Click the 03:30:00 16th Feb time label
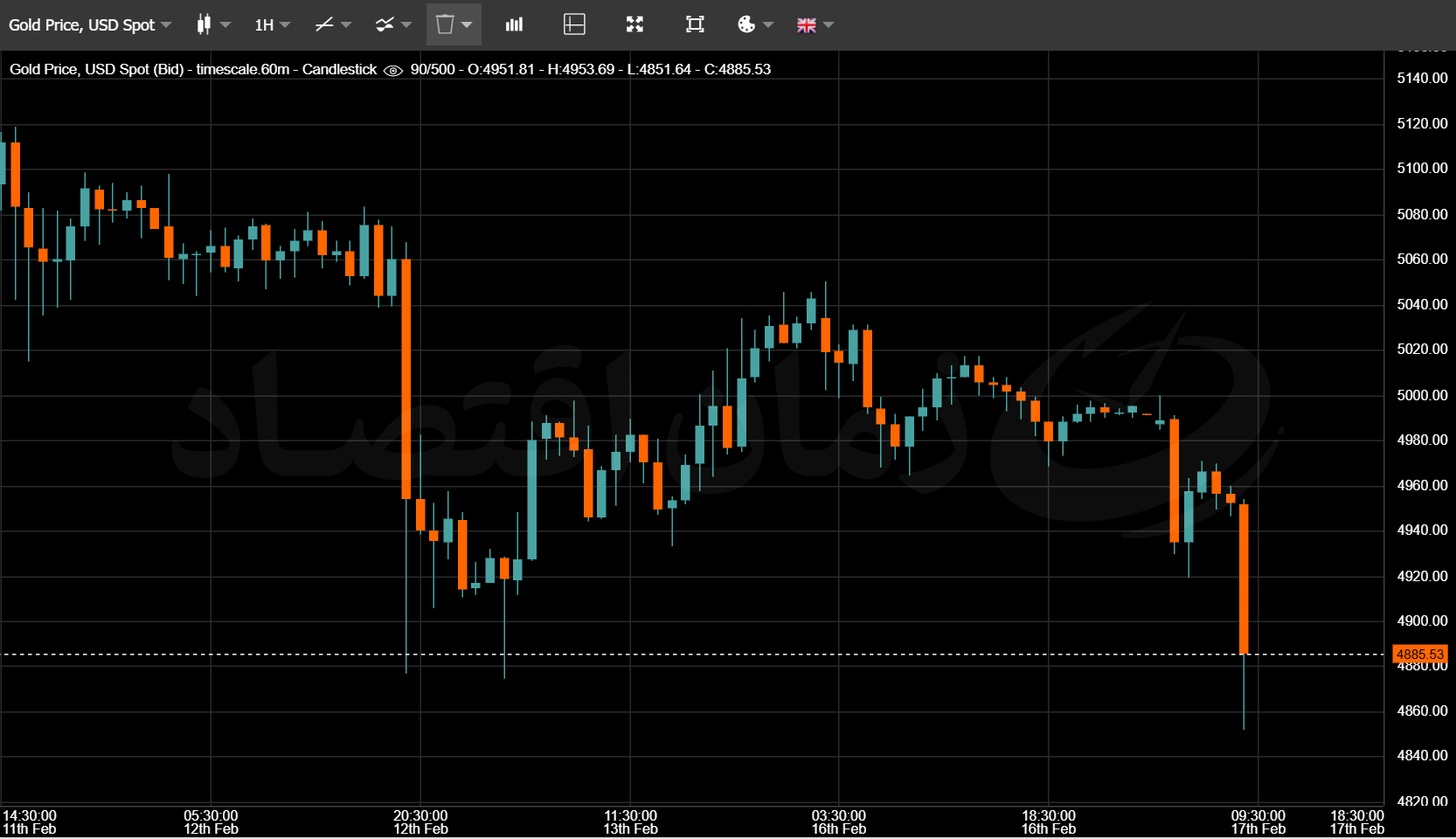Image resolution: width=1456 pixels, height=839 pixels. [839, 822]
